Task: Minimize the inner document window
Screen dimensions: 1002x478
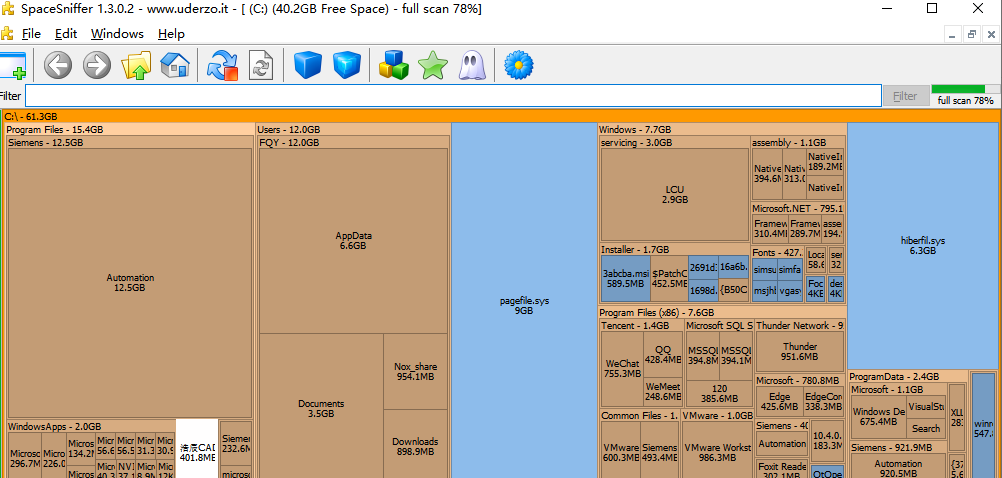Action: pos(954,35)
